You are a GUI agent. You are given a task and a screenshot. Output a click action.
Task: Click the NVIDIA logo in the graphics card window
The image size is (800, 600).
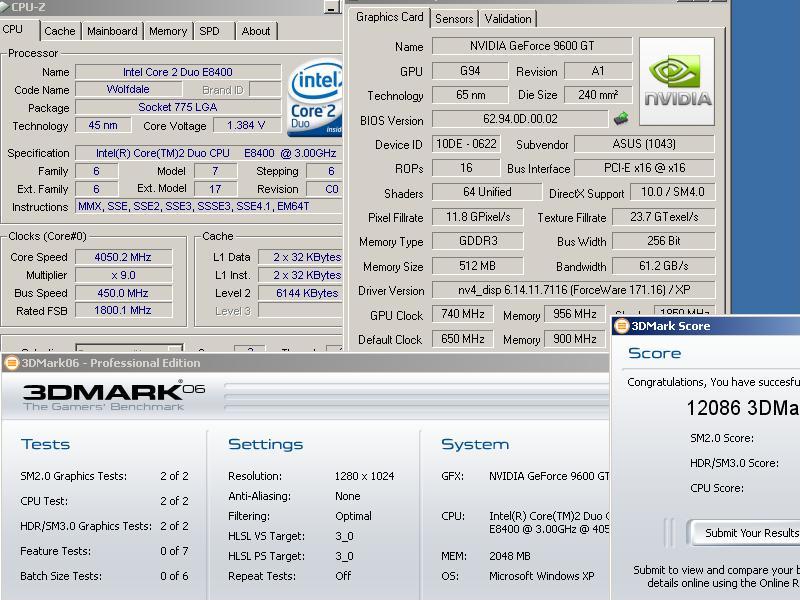click(x=677, y=82)
